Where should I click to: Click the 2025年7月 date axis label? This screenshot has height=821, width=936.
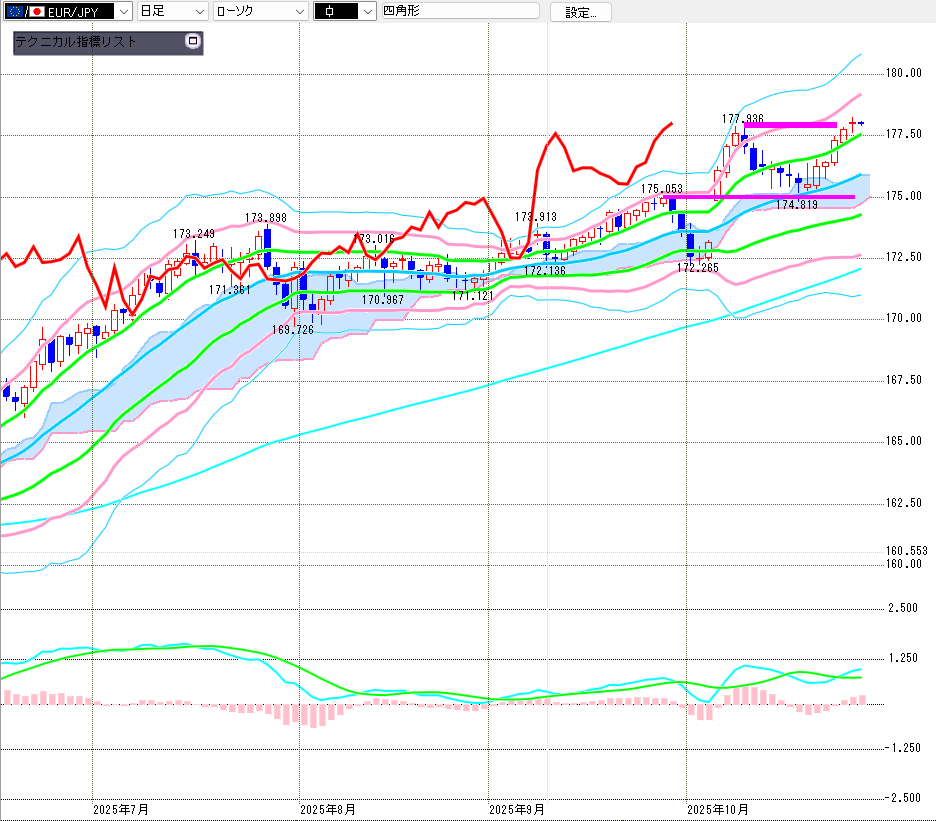pyautogui.click(x=121, y=808)
